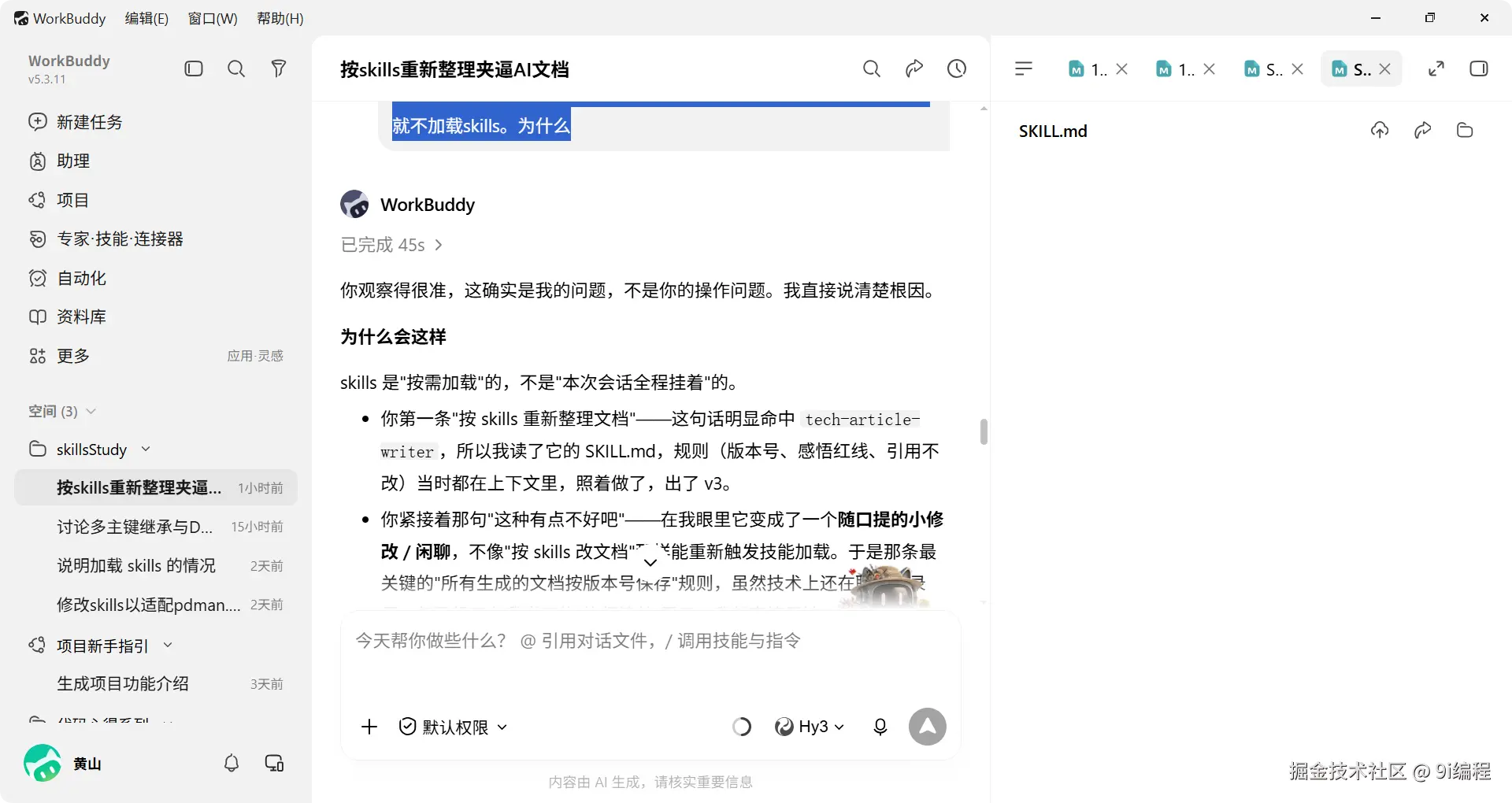Open the Hy3 model selector
The height and width of the screenshot is (803, 1512).
click(x=810, y=727)
